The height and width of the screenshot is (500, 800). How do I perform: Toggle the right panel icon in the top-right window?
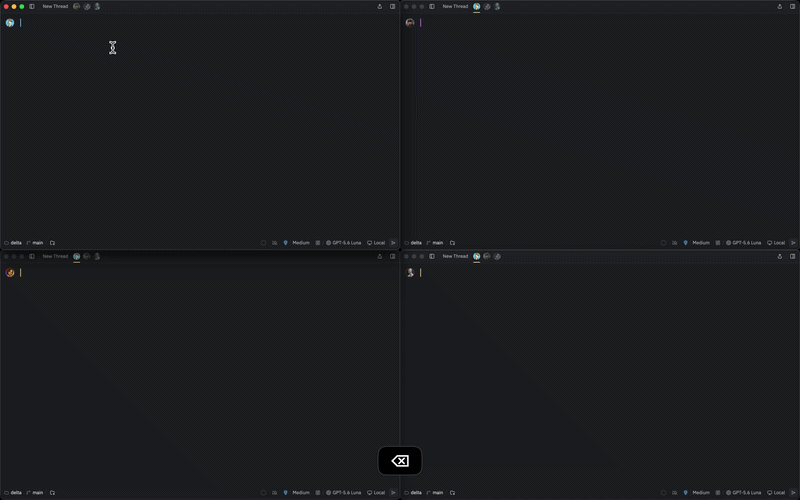792,7
